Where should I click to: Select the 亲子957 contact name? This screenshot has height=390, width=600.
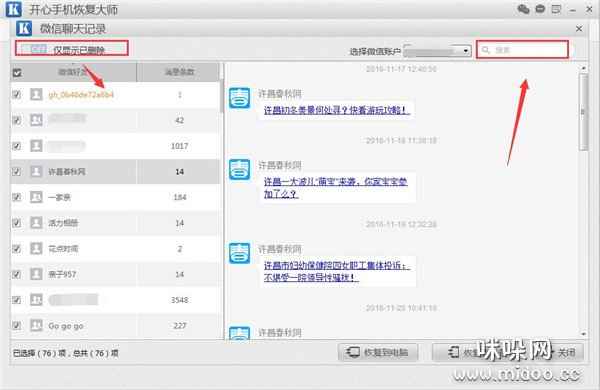[62, 274]
